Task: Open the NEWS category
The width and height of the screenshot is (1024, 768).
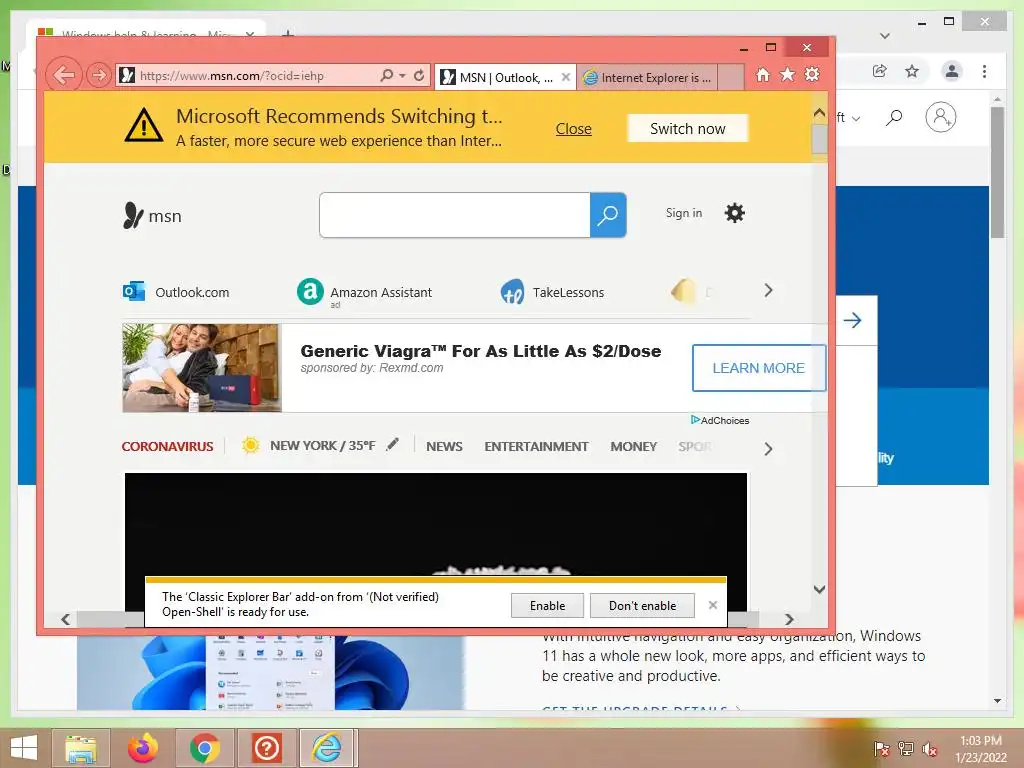Action: (444, 447)
